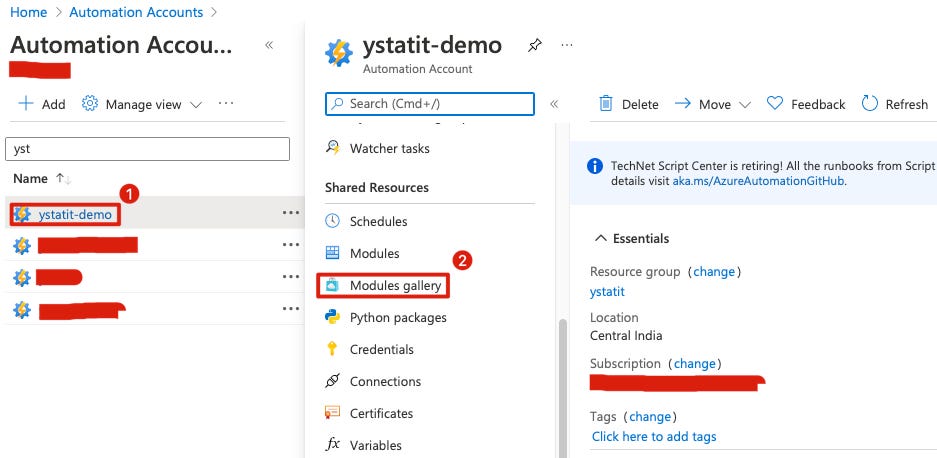Click the info icon in TechNet banner

[x=595, y=166]
